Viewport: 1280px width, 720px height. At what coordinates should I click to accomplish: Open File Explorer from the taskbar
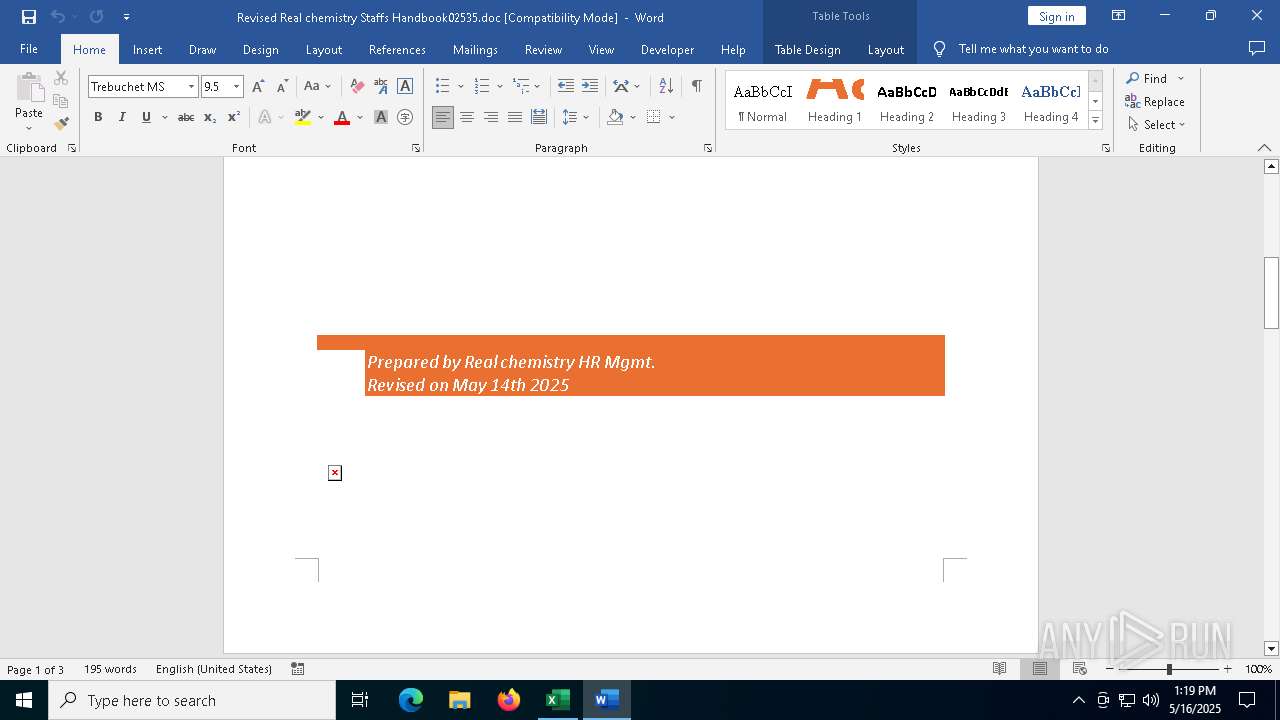460,700
